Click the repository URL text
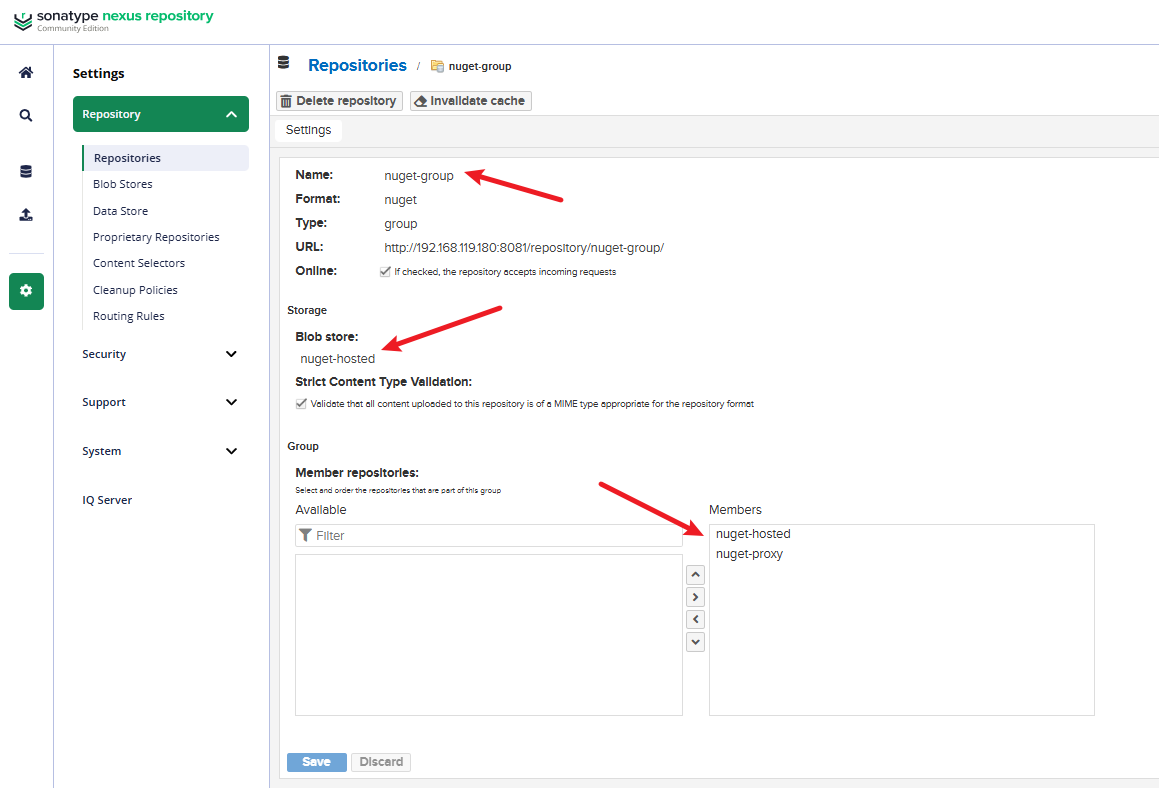The height and width of the screenshot is (788, 1159). coord(524,248)
